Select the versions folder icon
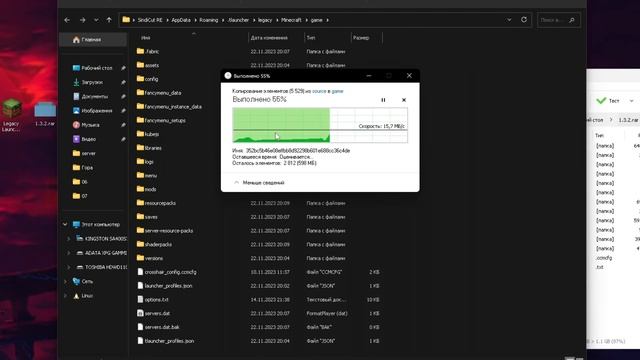Viewport: 640px width, 360px height. 140,258
